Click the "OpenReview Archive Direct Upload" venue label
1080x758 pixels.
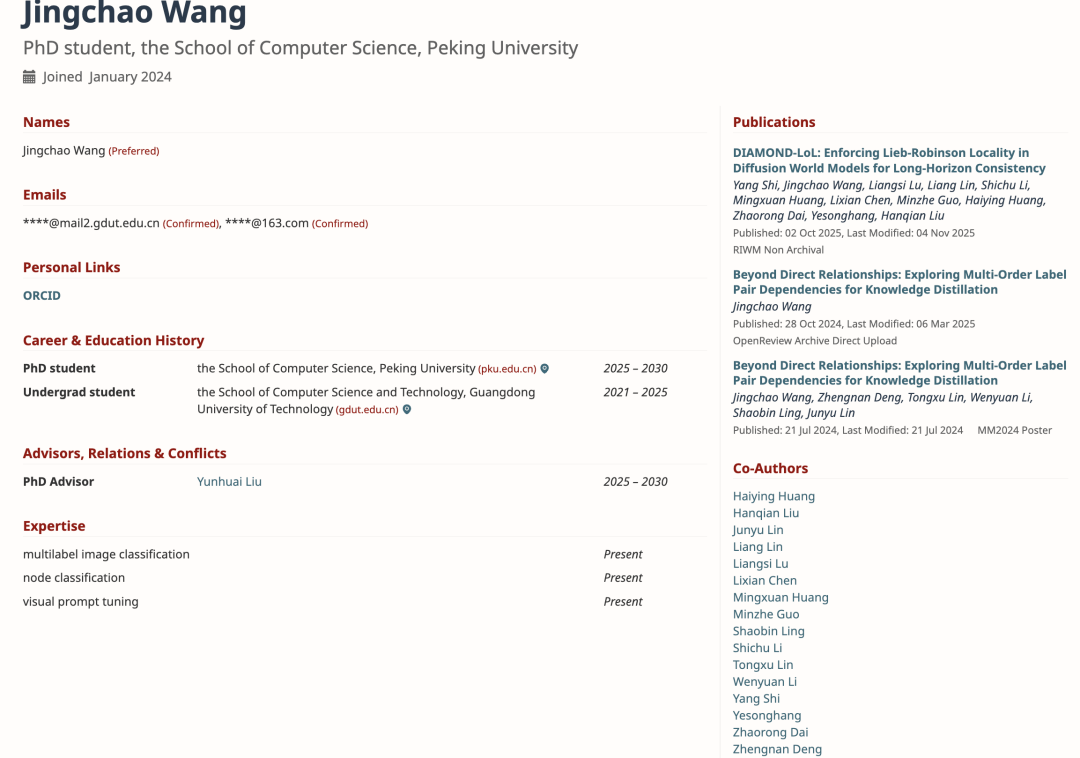tap(815, 341)
